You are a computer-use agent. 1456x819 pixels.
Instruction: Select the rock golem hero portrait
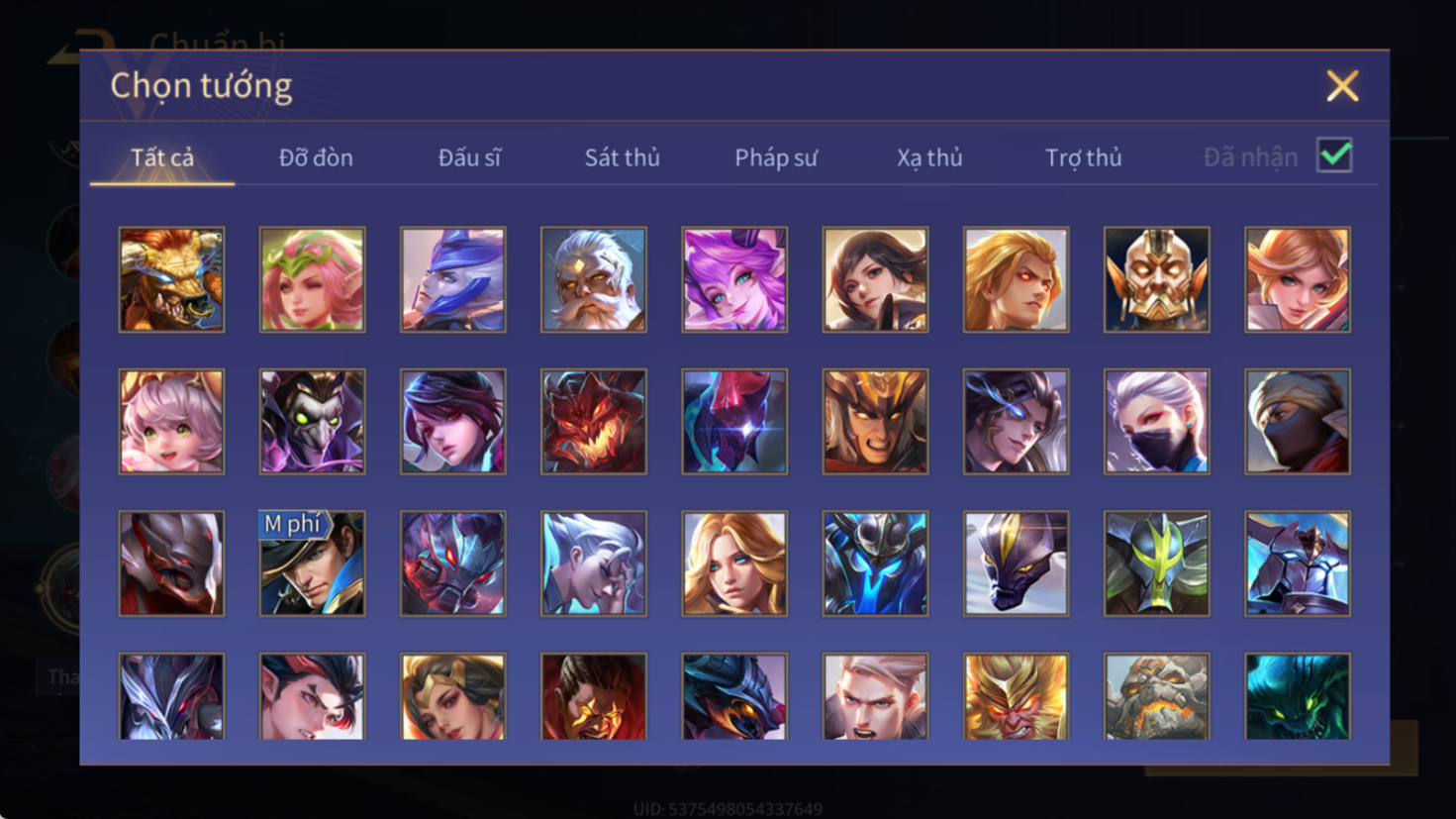(x=1156, y=696)
